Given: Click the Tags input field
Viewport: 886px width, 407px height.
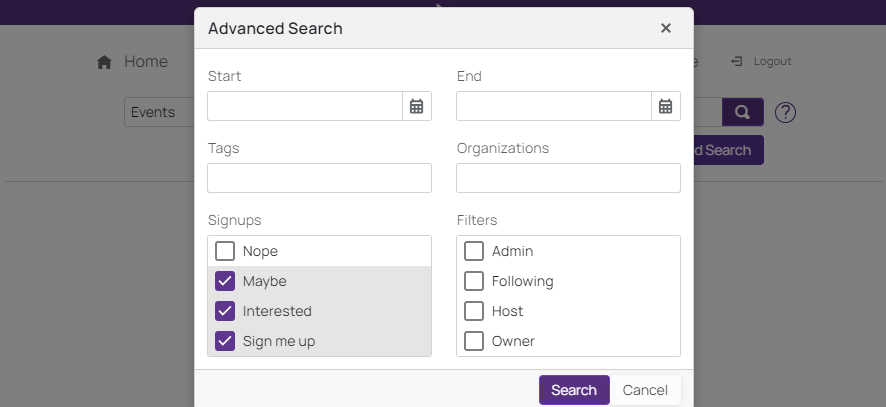Looking at the screenshot, I should coord(319,178).
